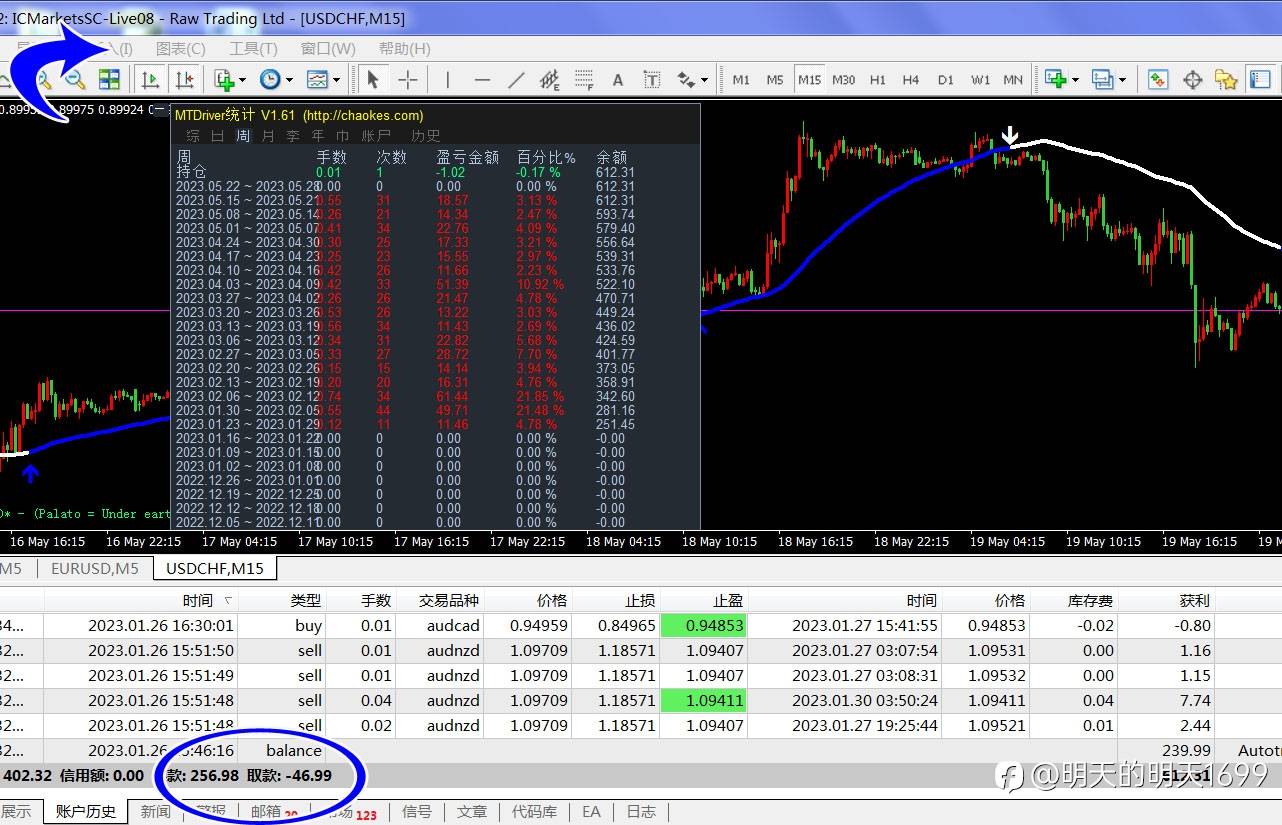Toggle chart shift from right edge
The image size is (1282, 825).
click(x=185, y=80)
